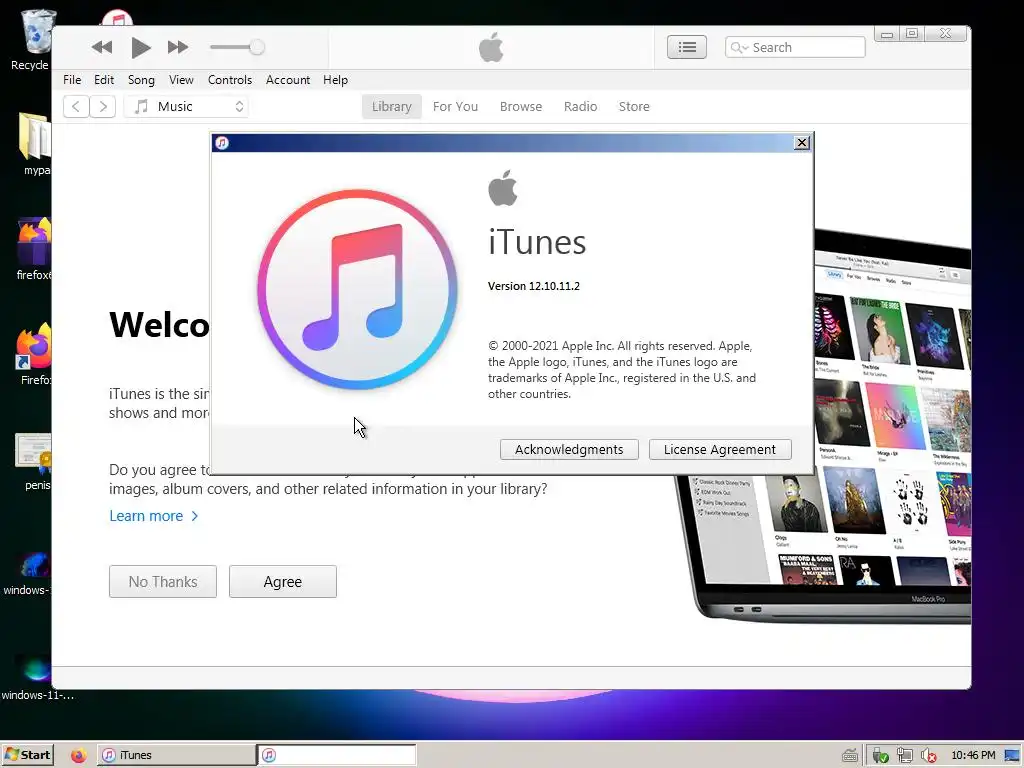Click the security shield tray icon
The height and width of the screenshot is (768, 1024).
point(880,756)
